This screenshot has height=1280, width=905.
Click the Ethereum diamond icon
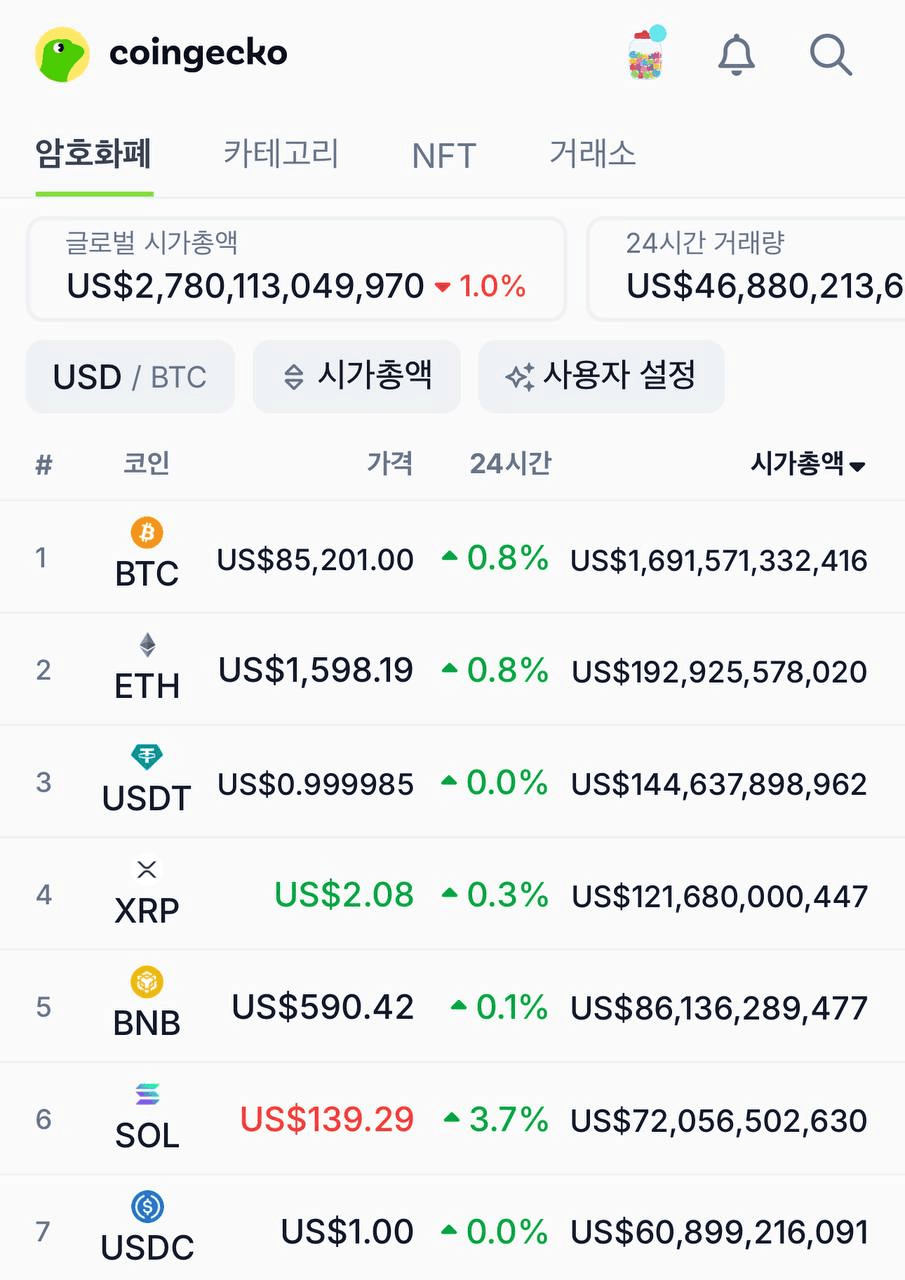point(147,645)
